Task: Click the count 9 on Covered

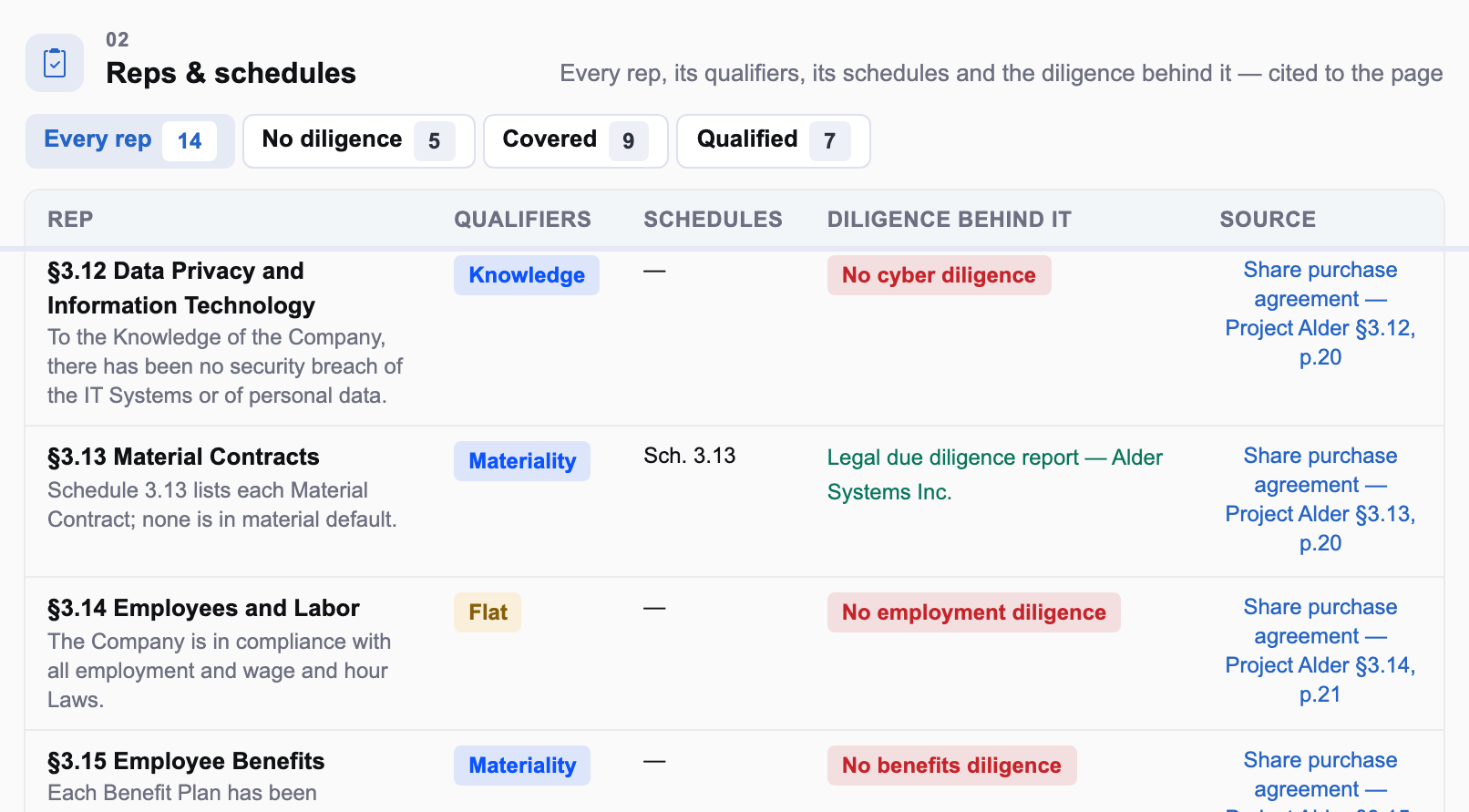Action: (x=629, y=141)
